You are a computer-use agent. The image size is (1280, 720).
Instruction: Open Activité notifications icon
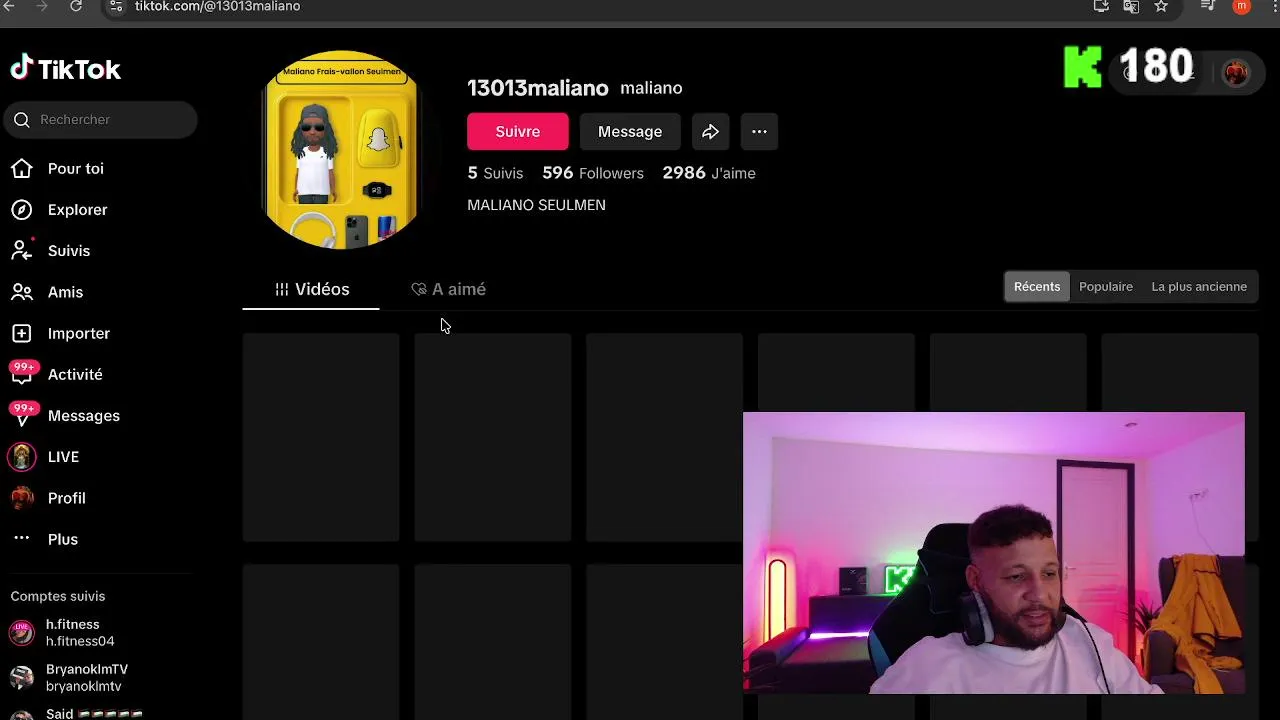[22, 374]
